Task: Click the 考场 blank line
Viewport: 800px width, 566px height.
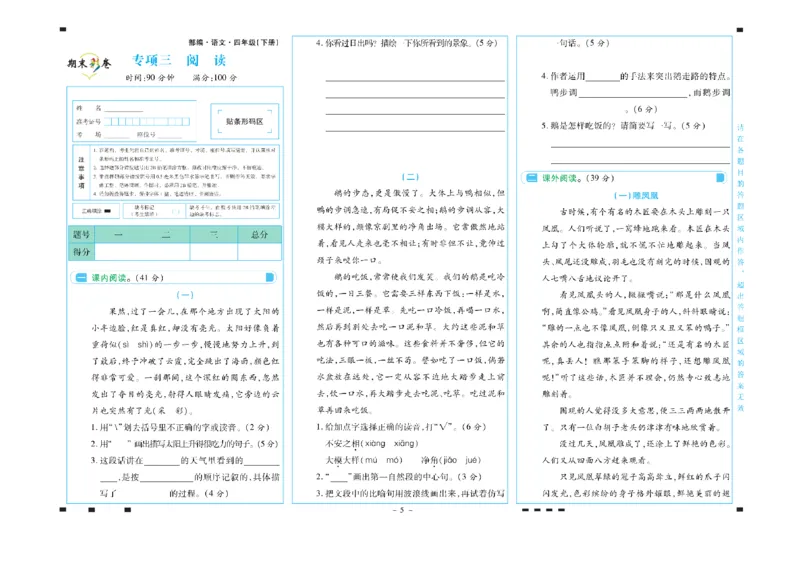Action: pyautogui.click(x=117, y=135)
